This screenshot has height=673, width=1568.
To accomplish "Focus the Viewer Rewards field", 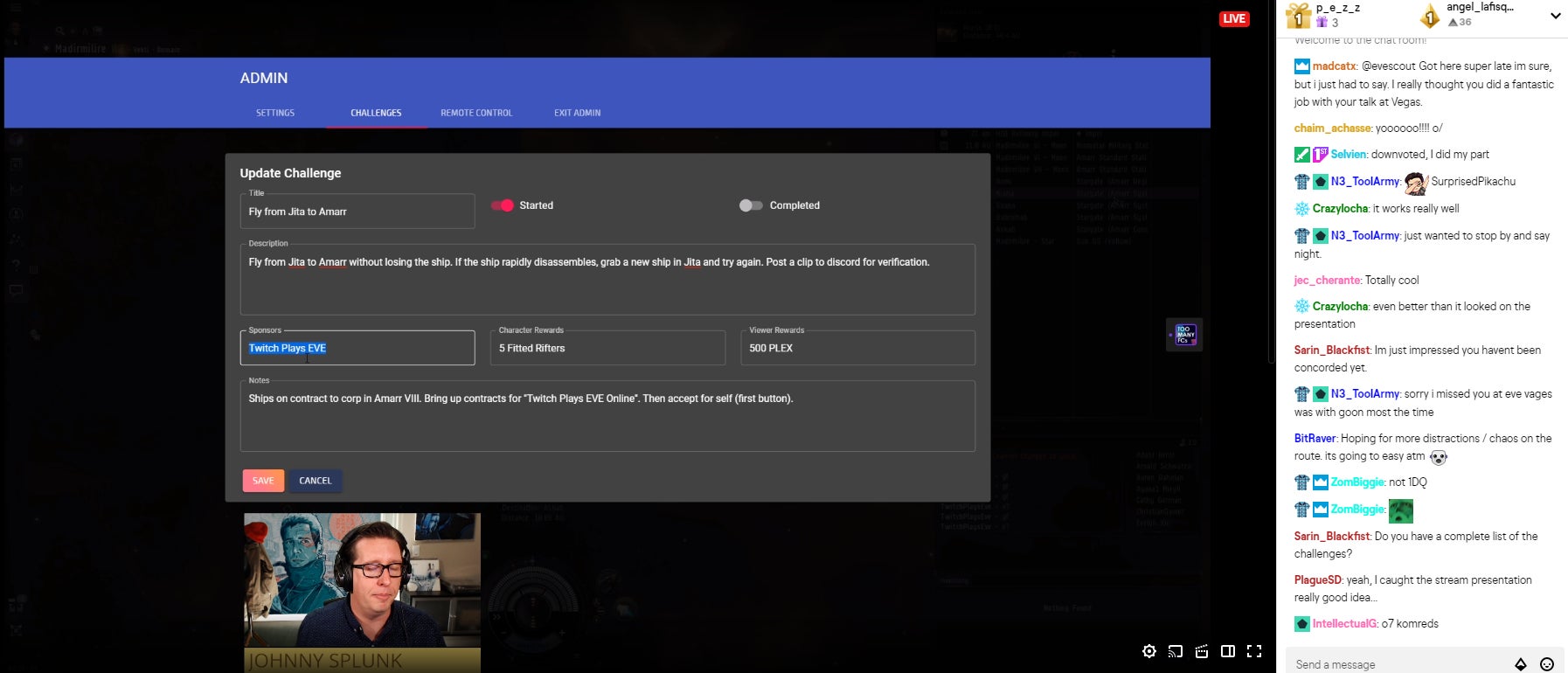I will [857, 348].
